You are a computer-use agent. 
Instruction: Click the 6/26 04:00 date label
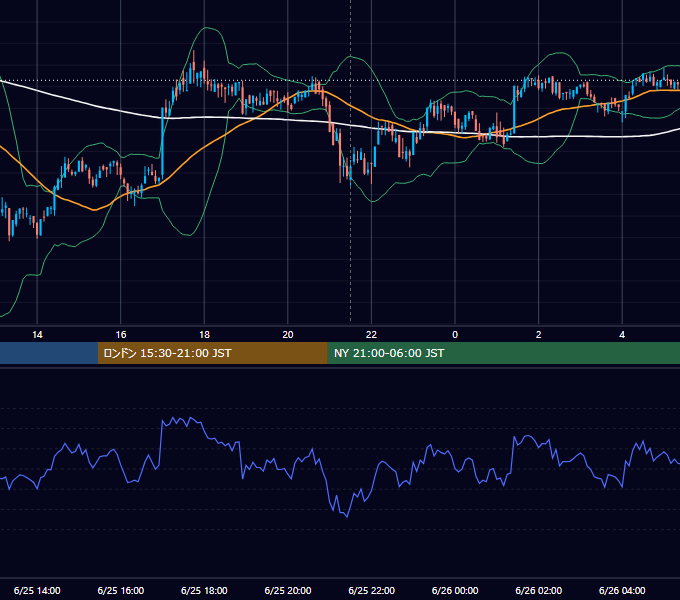[x=622, y=590]
